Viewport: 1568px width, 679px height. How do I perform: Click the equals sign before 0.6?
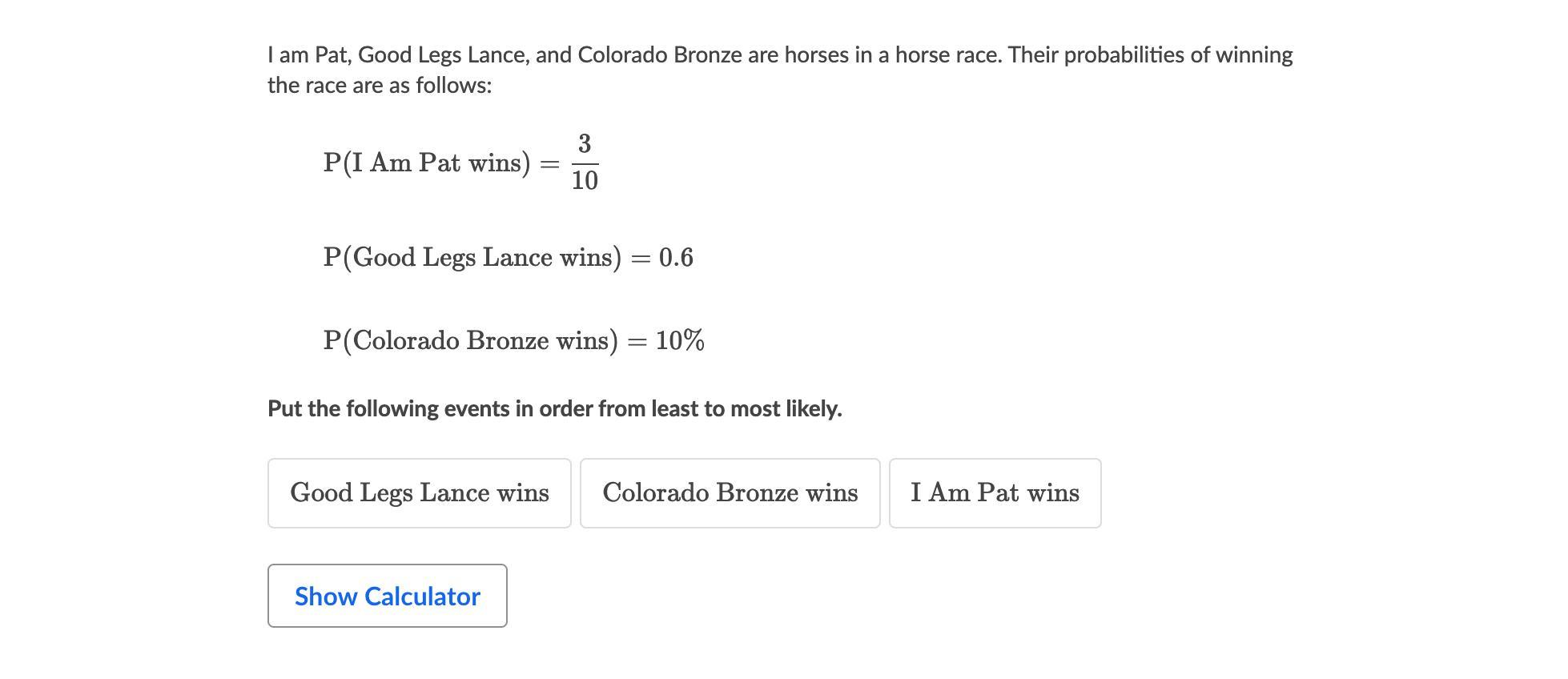click(x=640, y=259)
